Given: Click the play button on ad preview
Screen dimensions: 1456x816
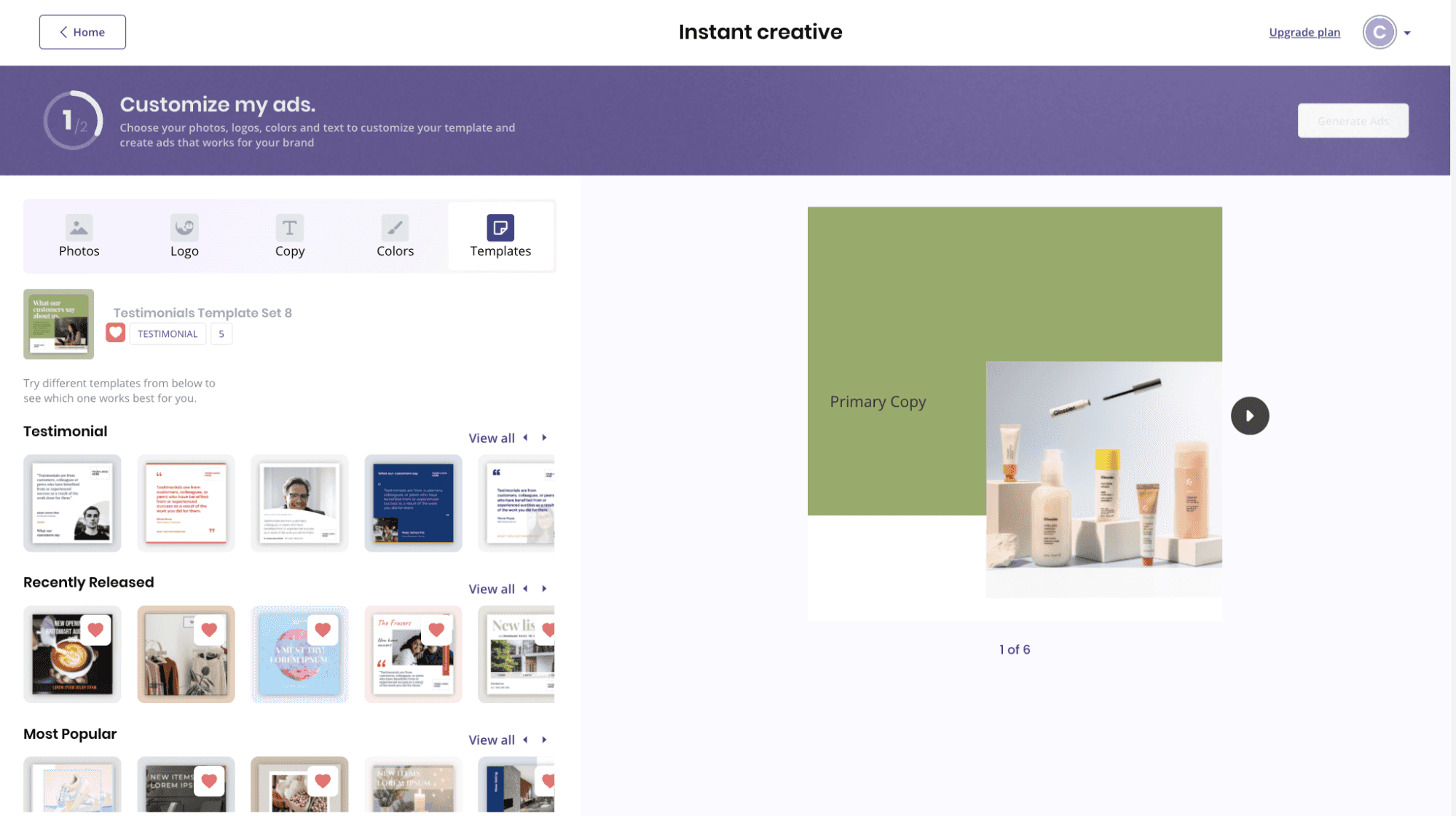Looking at the screenshot, I should click(x=1250, y=415).
